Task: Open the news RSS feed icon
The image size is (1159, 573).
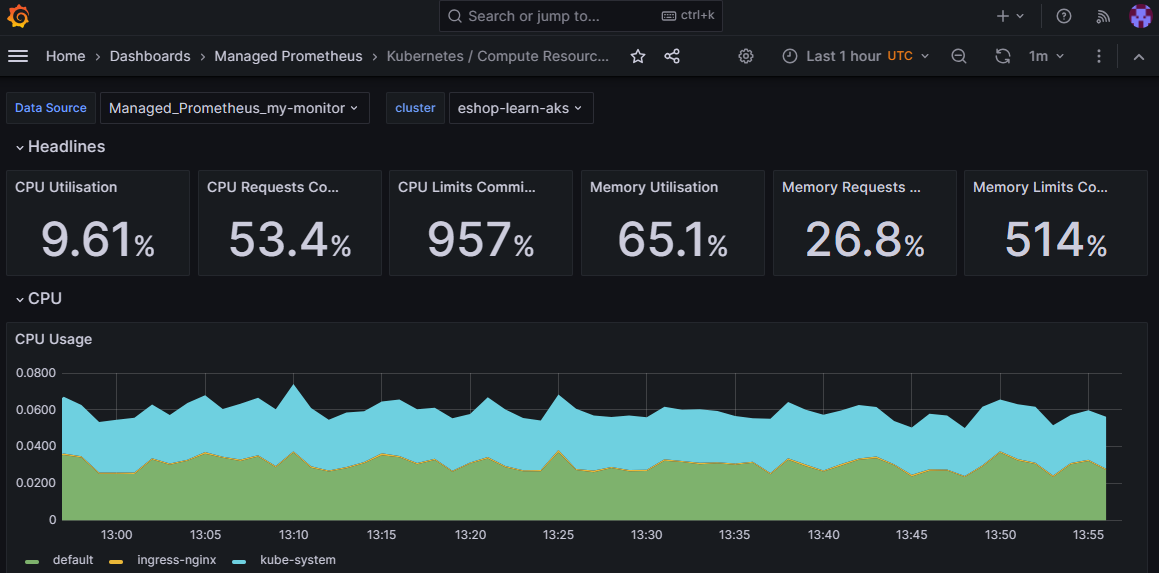Action: click(1103, 16)
